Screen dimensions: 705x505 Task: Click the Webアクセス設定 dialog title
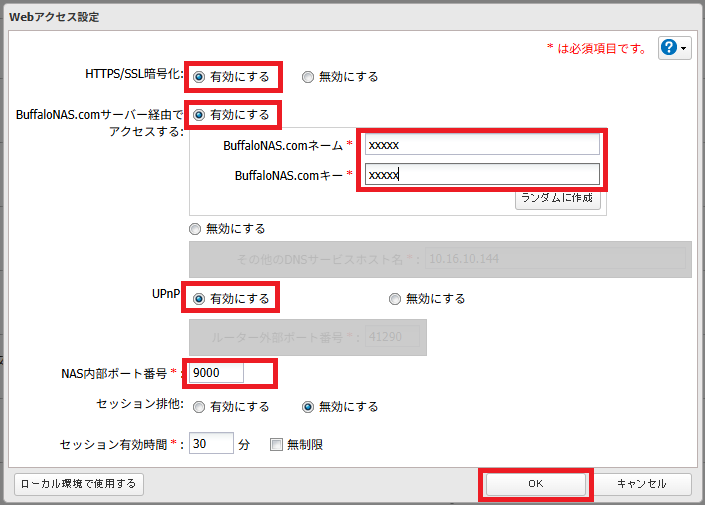point(54,17)
